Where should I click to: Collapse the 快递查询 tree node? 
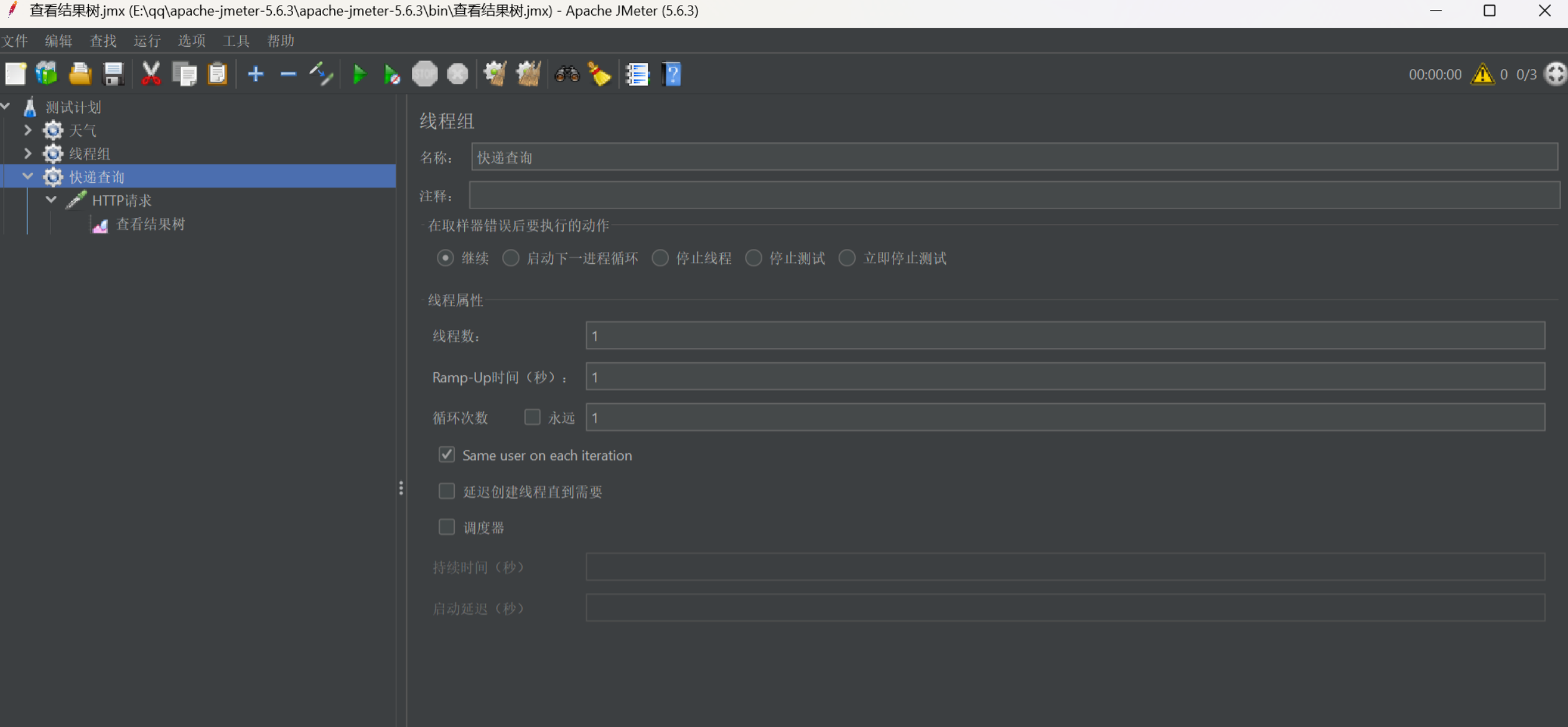pyautogui.click(x=27, y=177)
